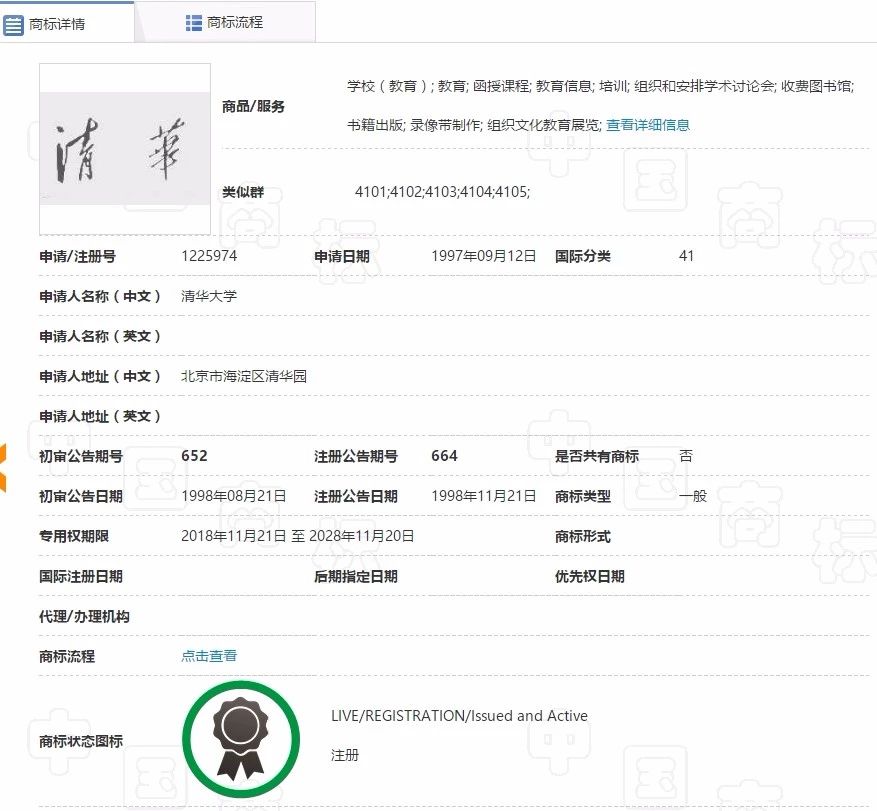Screen dimensions: 877x811
Task: Click applicant address 北京市海淀区清华园
Action: (x=244, y=376)
